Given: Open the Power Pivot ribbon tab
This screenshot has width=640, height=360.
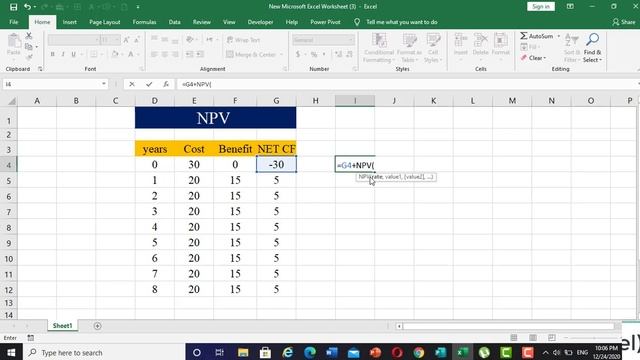Looking at the screenshot, I should point(325,22).
